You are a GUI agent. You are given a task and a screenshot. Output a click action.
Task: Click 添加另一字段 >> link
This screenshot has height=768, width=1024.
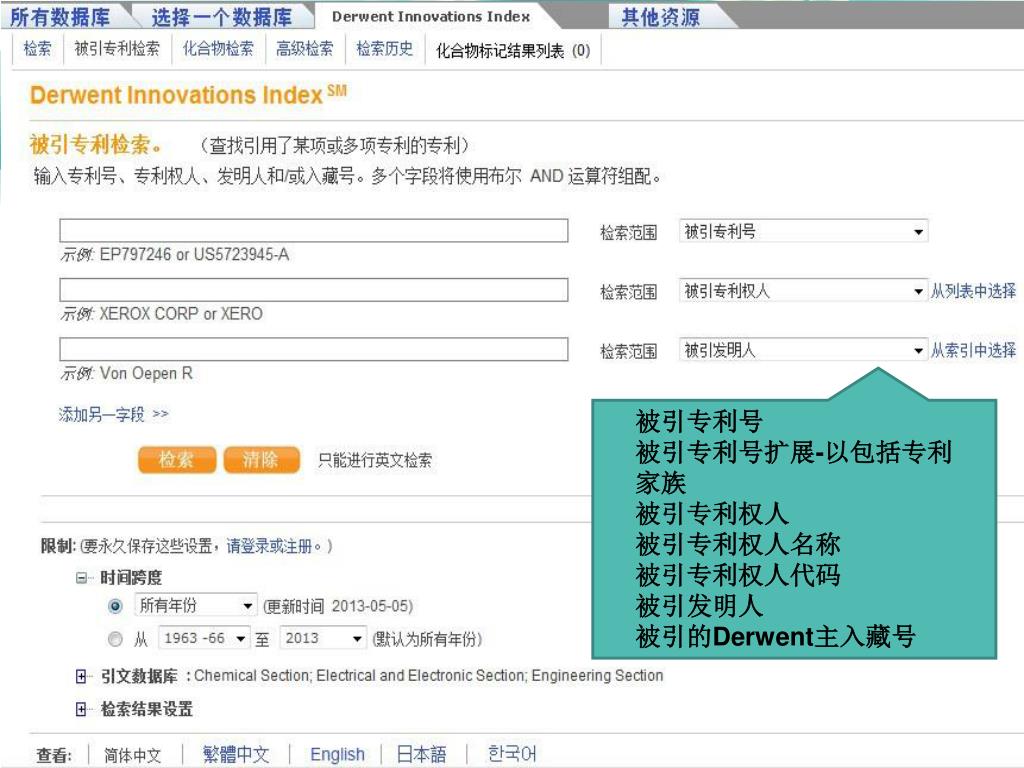(x=114, y=414)
